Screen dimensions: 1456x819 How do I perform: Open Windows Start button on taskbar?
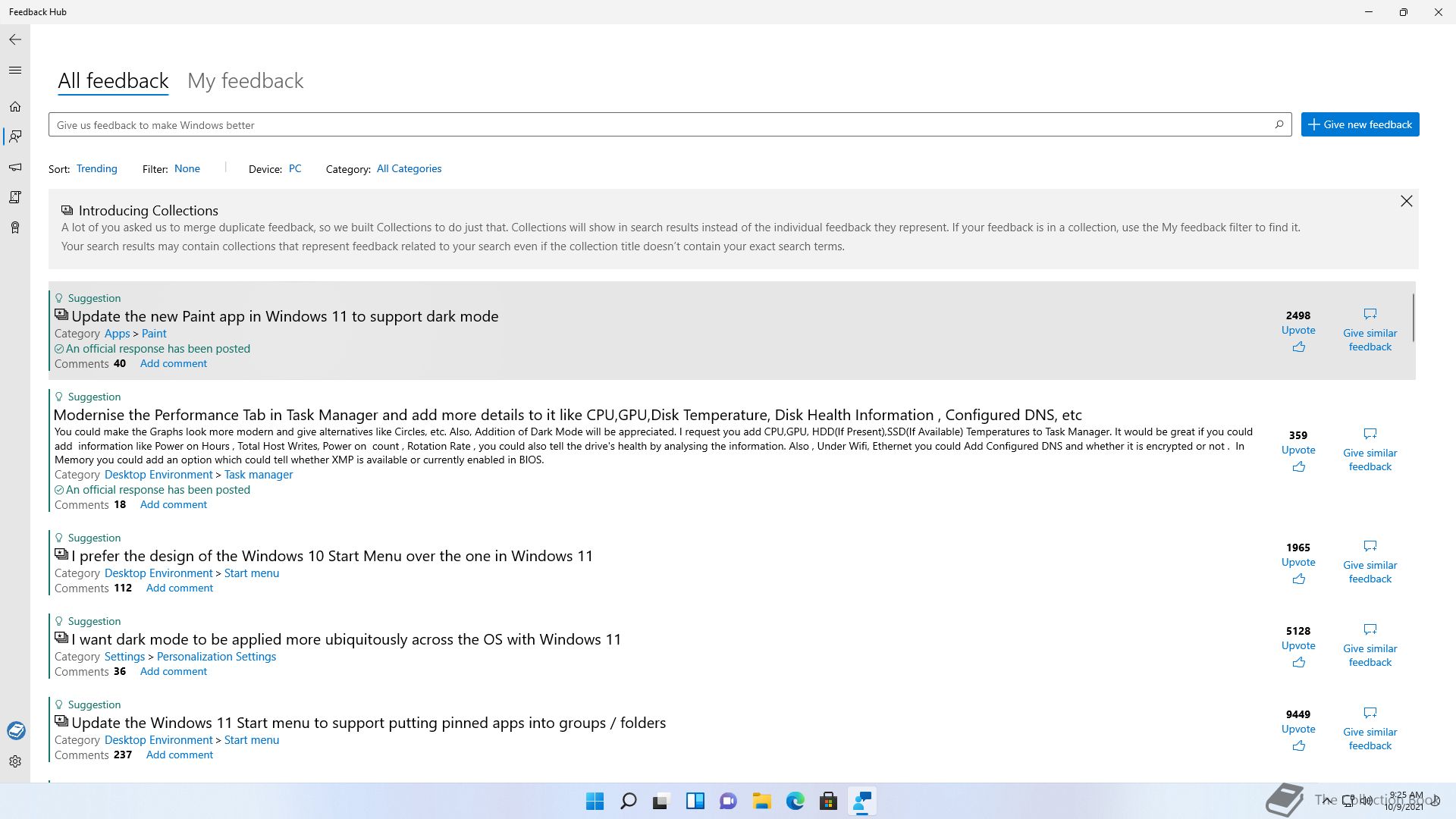595,801
